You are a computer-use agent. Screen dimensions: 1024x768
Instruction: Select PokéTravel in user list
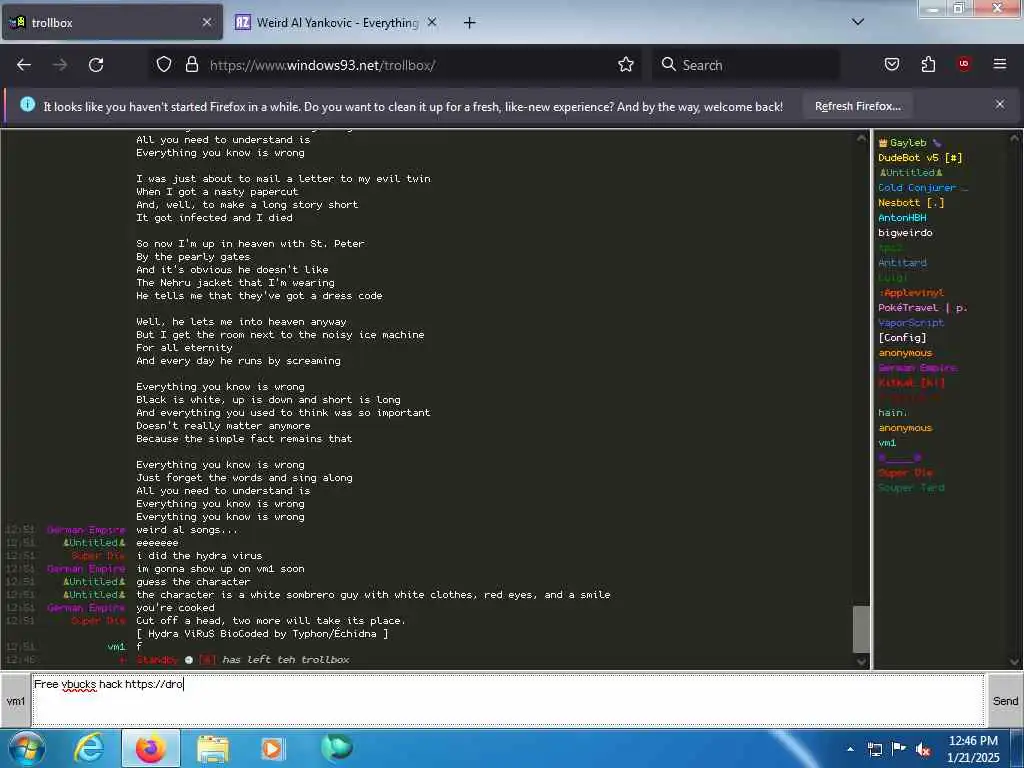click(923, 308)
